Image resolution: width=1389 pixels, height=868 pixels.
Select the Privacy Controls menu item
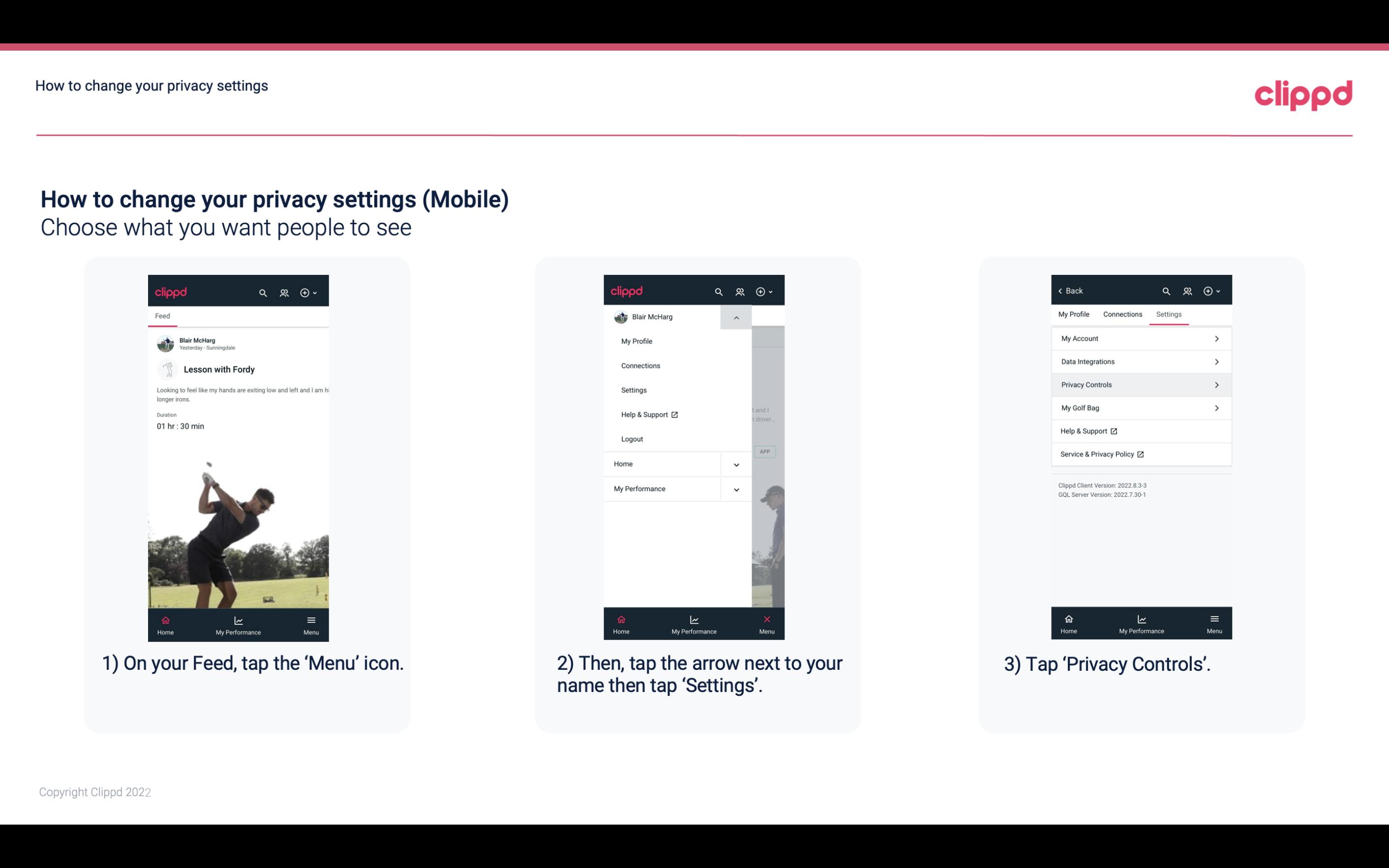click(1140, 384)
